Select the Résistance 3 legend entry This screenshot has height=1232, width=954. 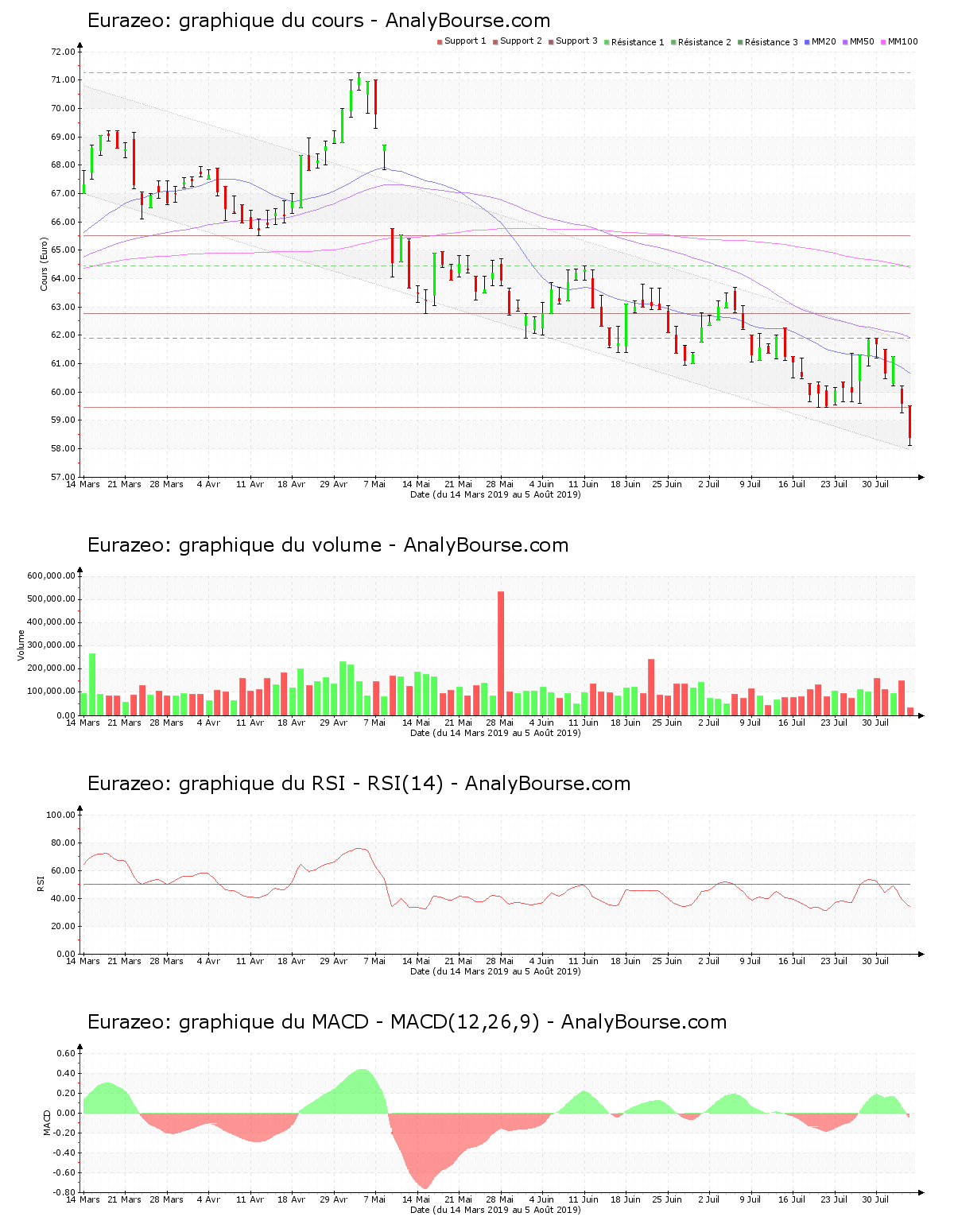[x=768, y=42]
